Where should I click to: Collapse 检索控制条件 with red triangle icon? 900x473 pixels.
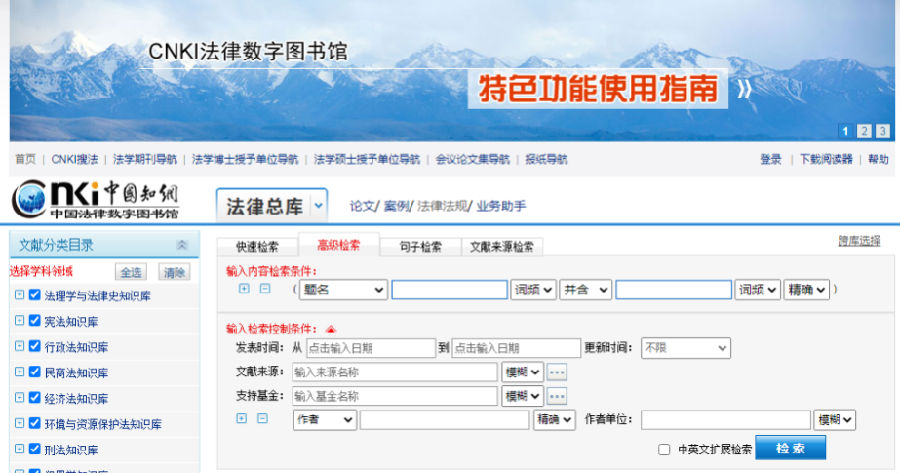(331, 329)
